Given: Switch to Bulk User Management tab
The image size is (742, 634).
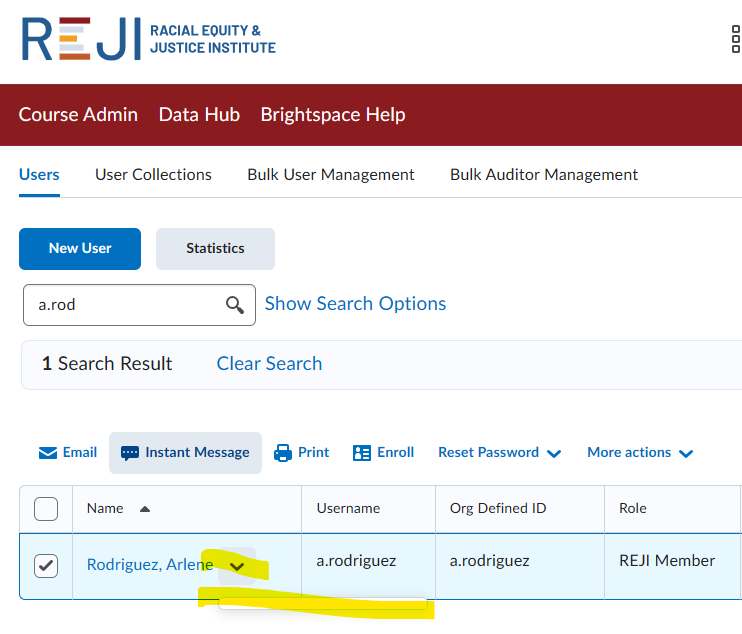Looking at the screenshot, I should (x=331, y=175).
